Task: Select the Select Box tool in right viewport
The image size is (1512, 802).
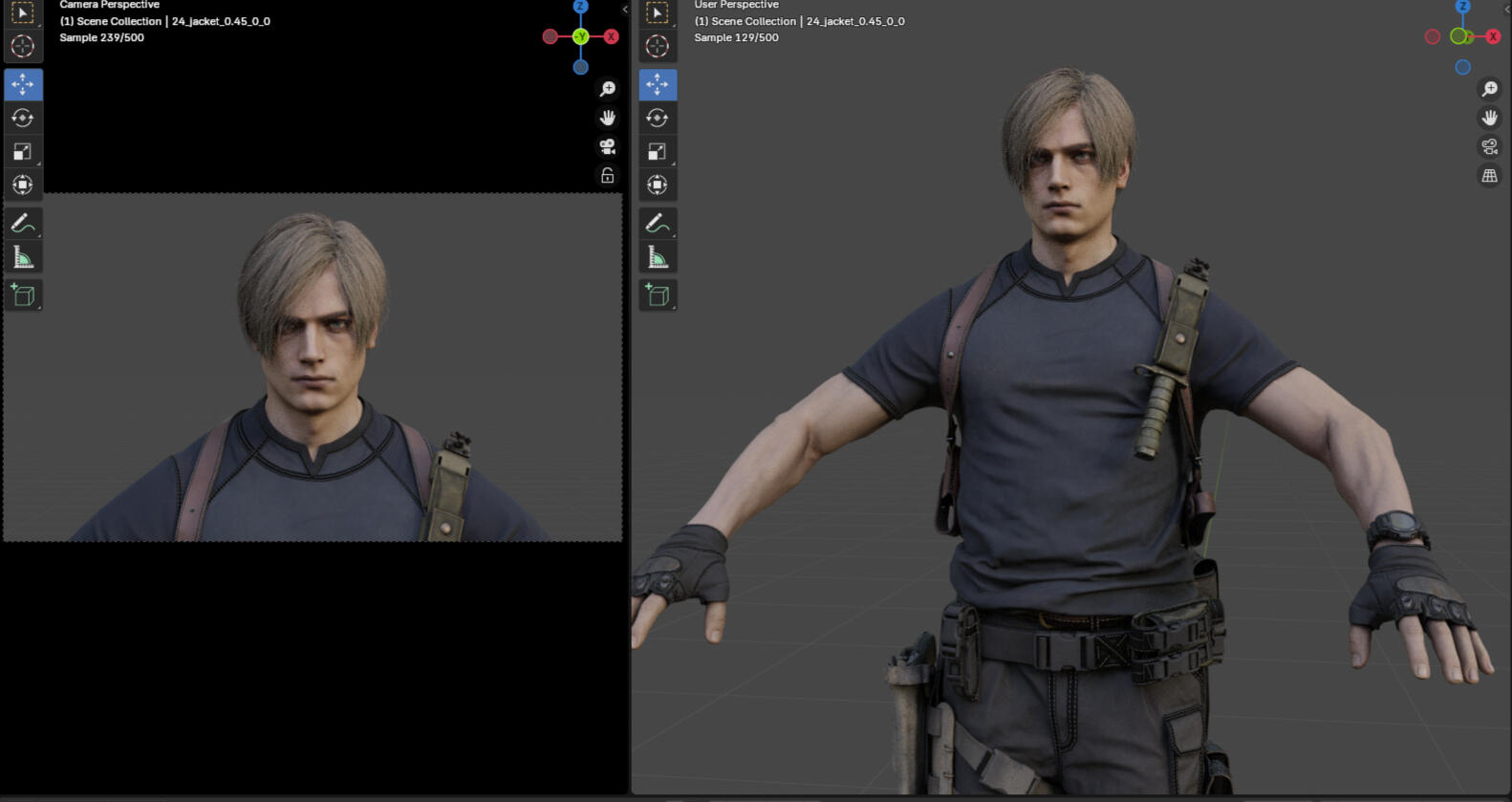Action: tap(658, 12)
